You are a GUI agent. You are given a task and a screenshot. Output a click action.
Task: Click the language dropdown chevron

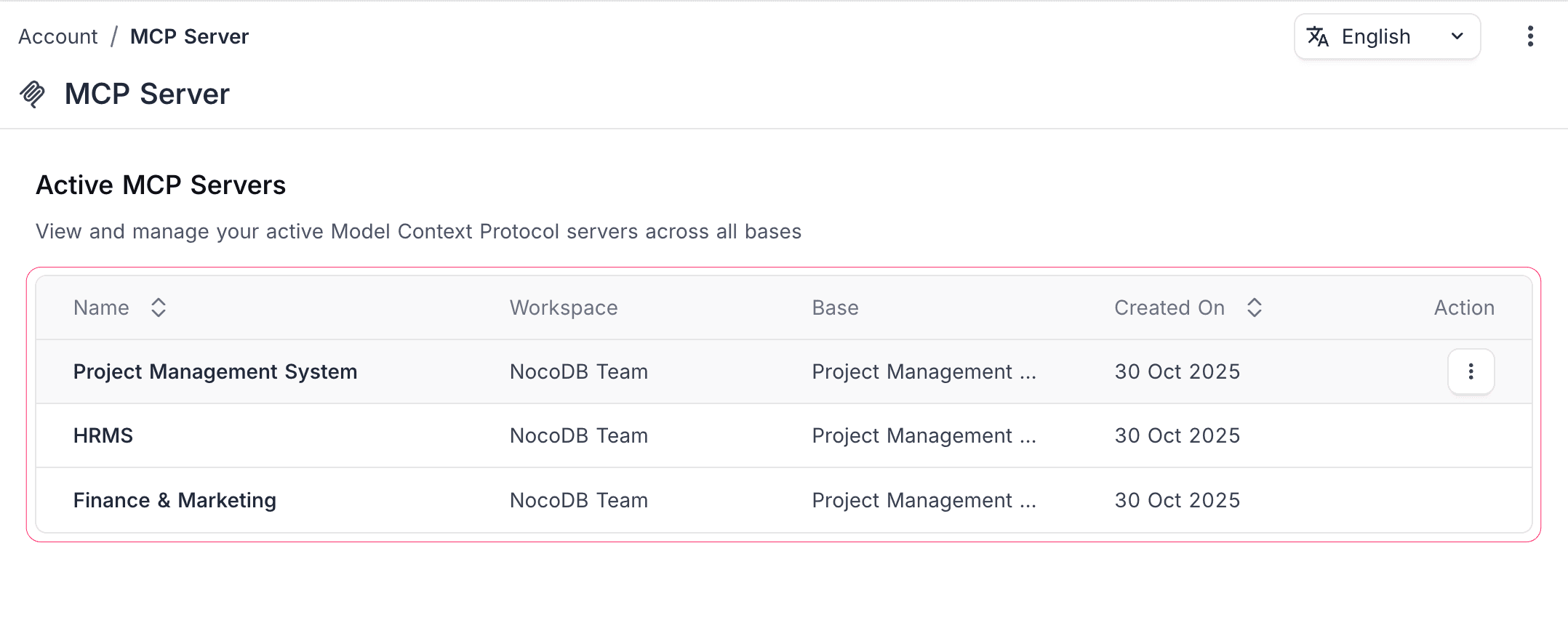[x=1457, y=36]
